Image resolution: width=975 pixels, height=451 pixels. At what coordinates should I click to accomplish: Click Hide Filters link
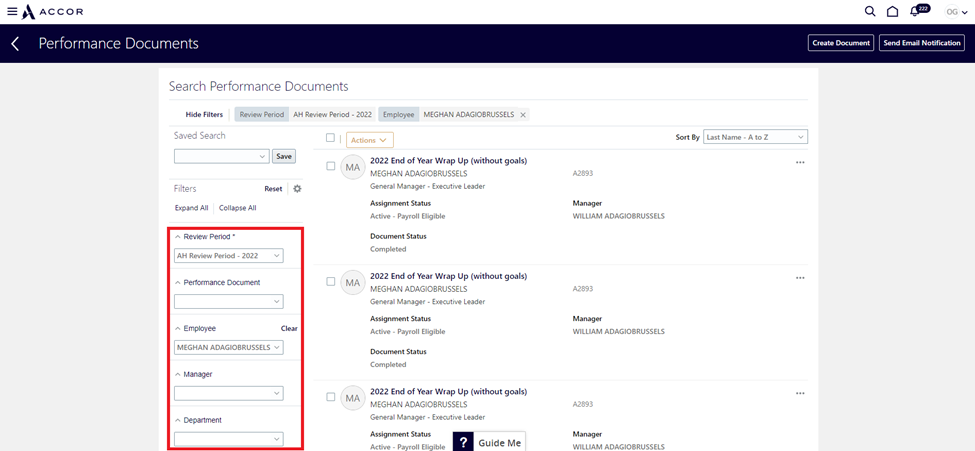click(x=204, y=114)
